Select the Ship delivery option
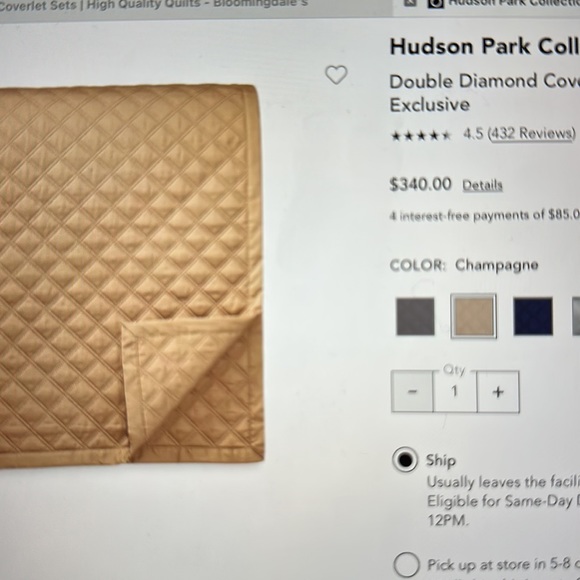The height and width of the screenshot is (580, 580). click(x=405, y=460)
